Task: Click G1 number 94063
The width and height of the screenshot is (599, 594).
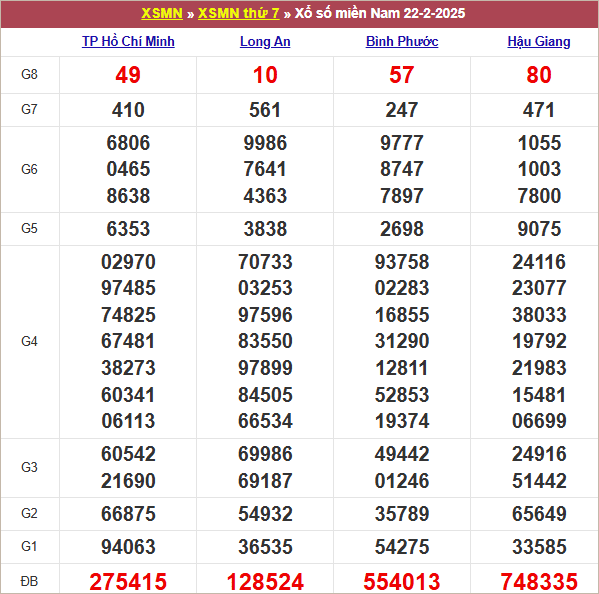Action: pos(128,547)
